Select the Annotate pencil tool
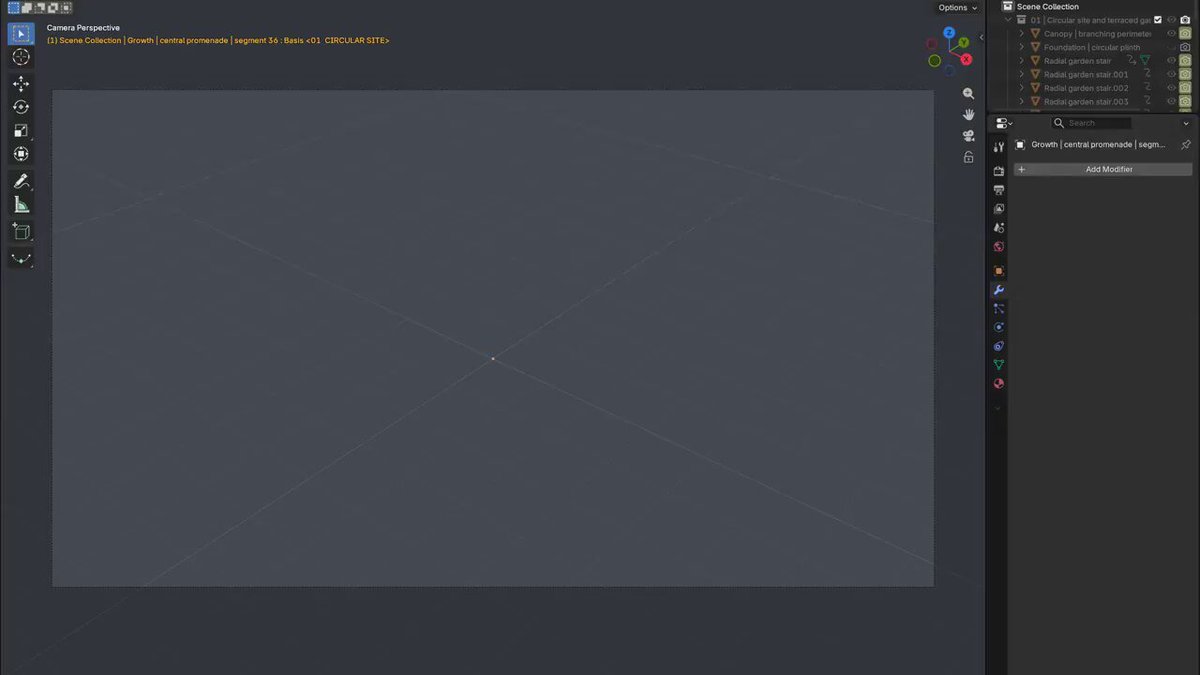Screen dimensions: 1200x675 21,181
